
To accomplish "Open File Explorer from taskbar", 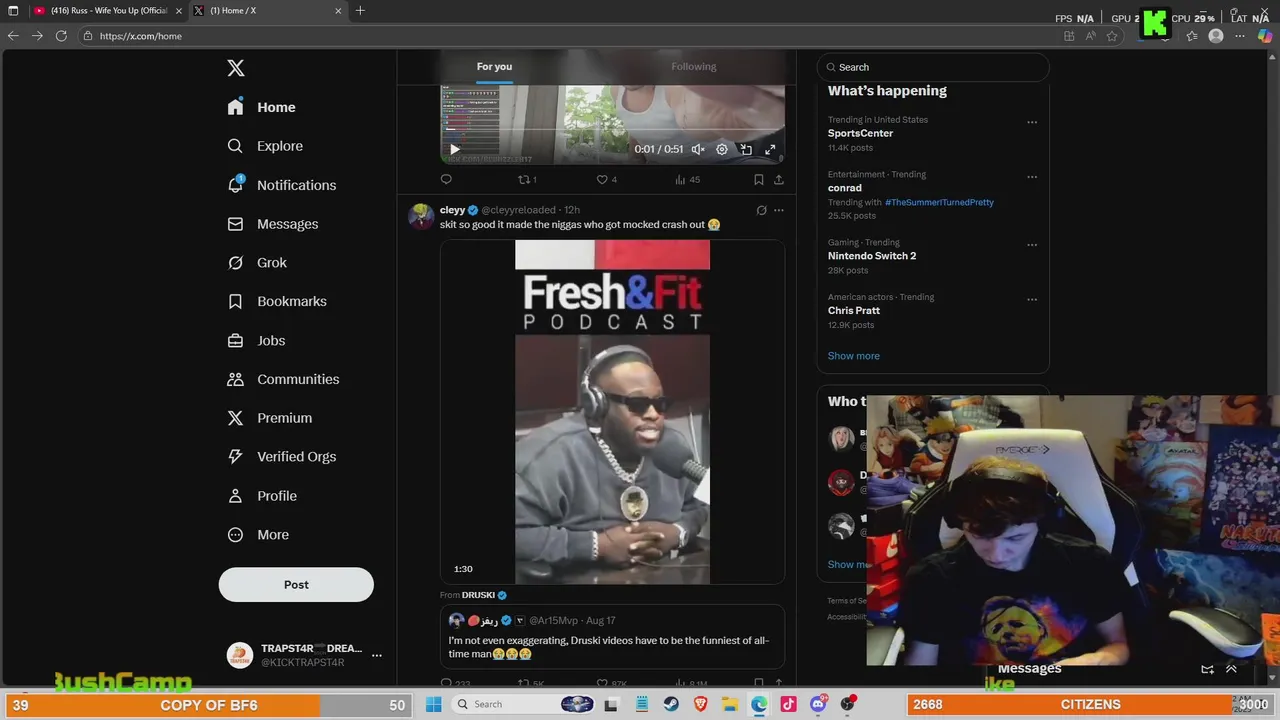I will point(730,704).
